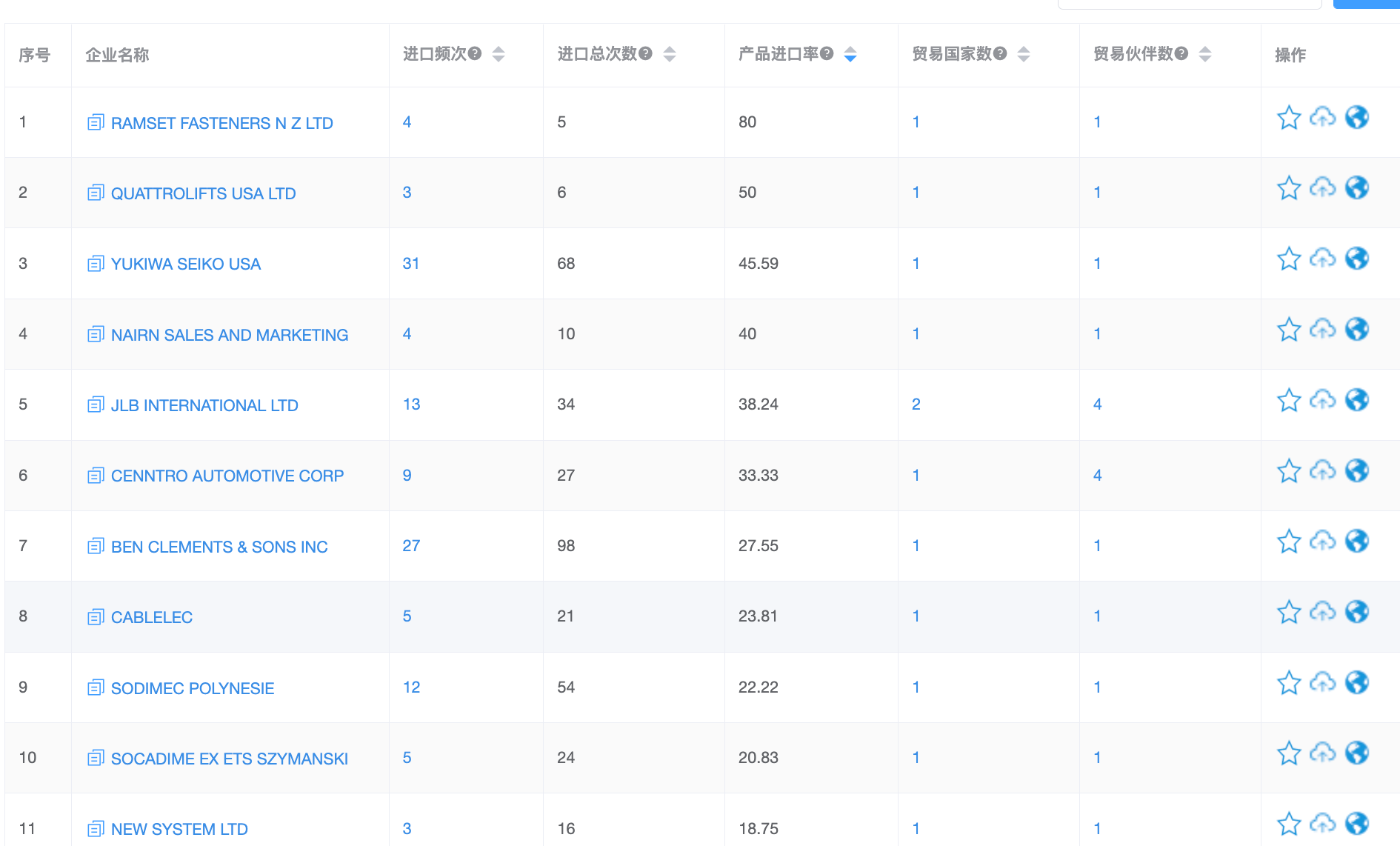Screen dimensions: 1400x846
Task: Sort by 进口总次数 column arrows
Action: 670,54
